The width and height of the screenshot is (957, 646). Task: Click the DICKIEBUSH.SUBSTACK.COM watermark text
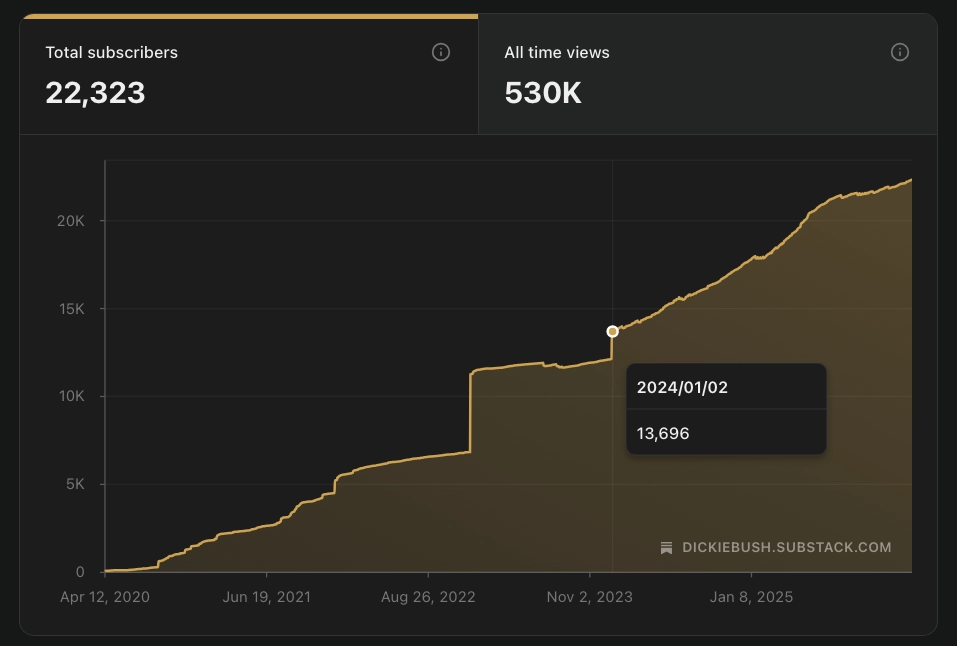pyautogui.click(x=787, y=547)
